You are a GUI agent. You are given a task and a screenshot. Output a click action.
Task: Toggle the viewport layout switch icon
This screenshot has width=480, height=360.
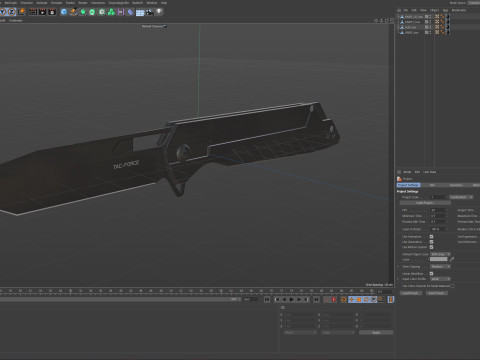[x=392, y=21]
